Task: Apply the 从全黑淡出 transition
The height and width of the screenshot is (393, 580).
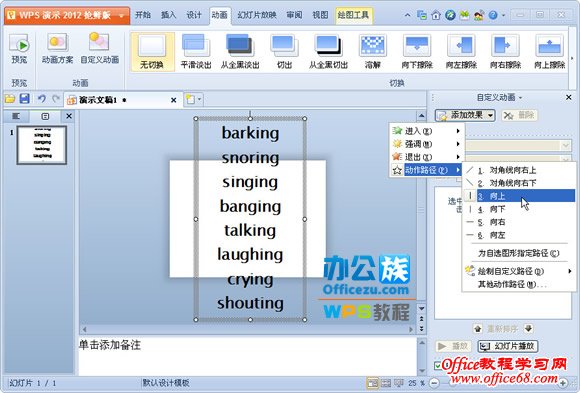Action: point(240,52)
